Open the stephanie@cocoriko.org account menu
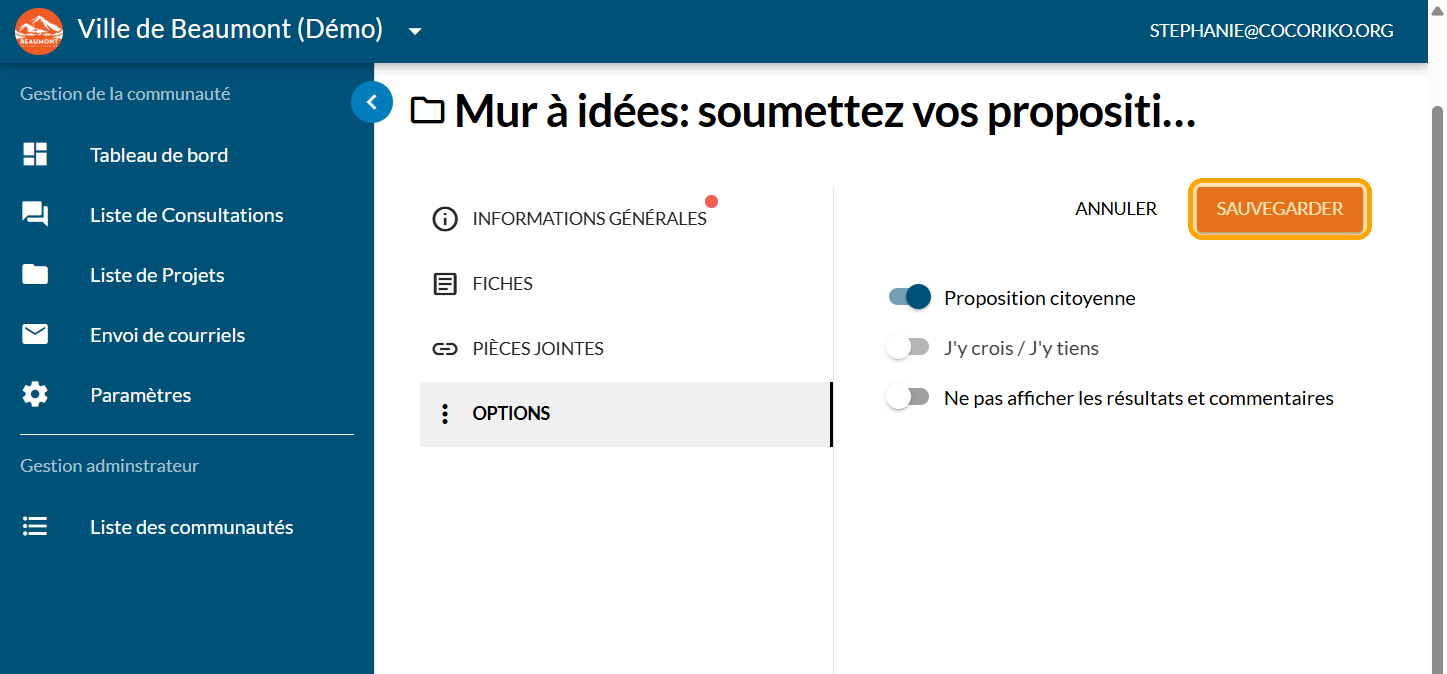 pyautogui.click(x=1271, y=31)
